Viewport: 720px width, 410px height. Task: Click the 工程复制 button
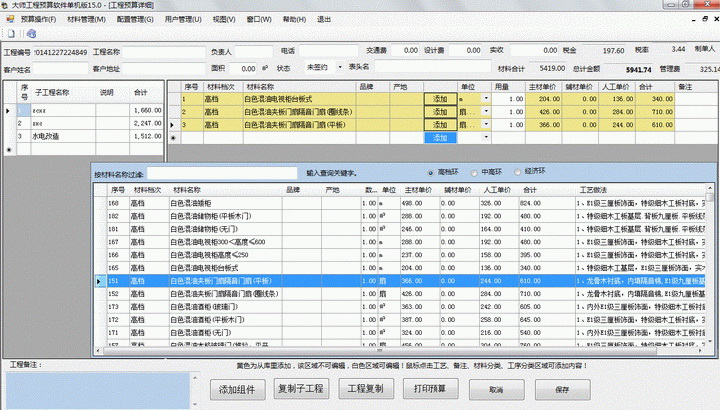(x=366, y=389)
